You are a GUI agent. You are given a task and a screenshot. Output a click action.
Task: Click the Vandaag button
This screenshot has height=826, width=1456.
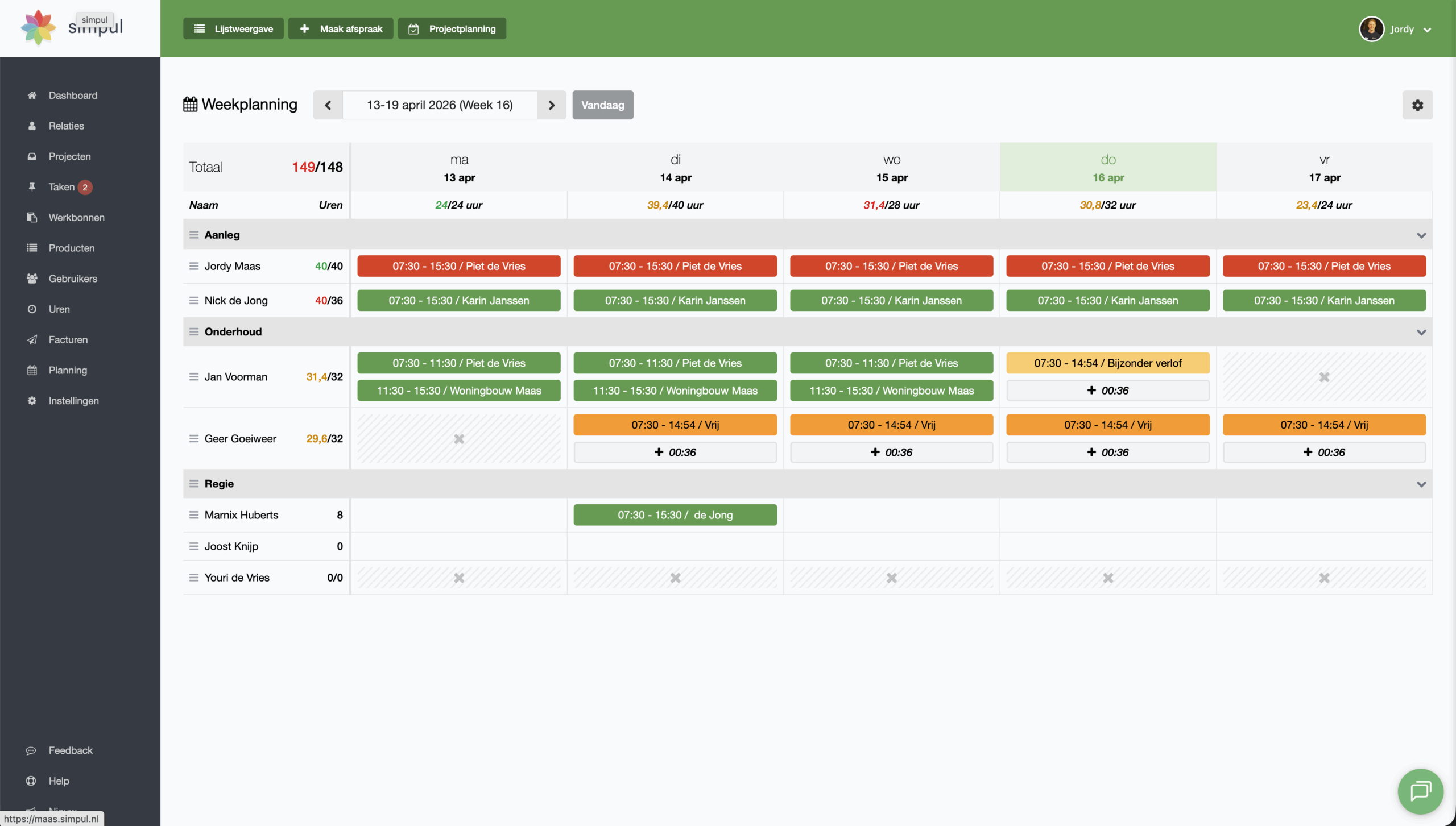(602, 105)
